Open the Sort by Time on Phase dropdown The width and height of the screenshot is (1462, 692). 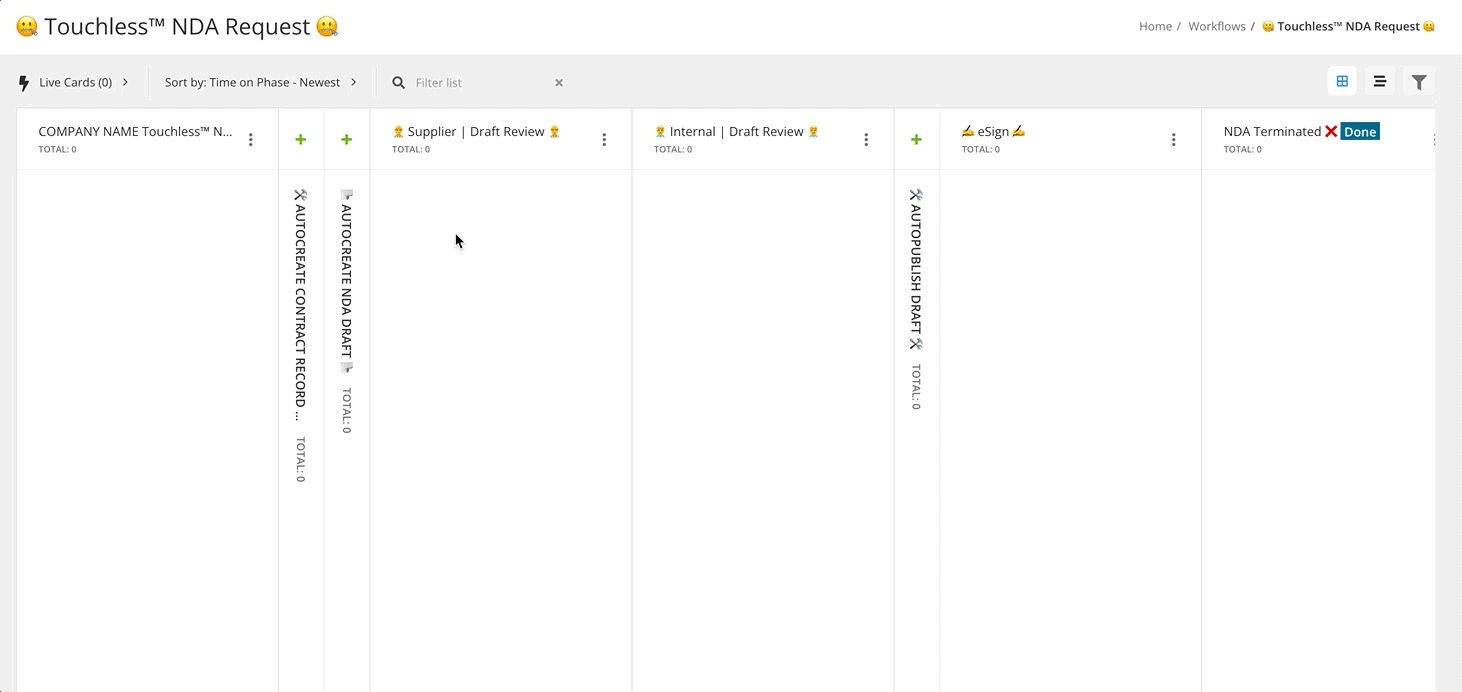point(261,82)
